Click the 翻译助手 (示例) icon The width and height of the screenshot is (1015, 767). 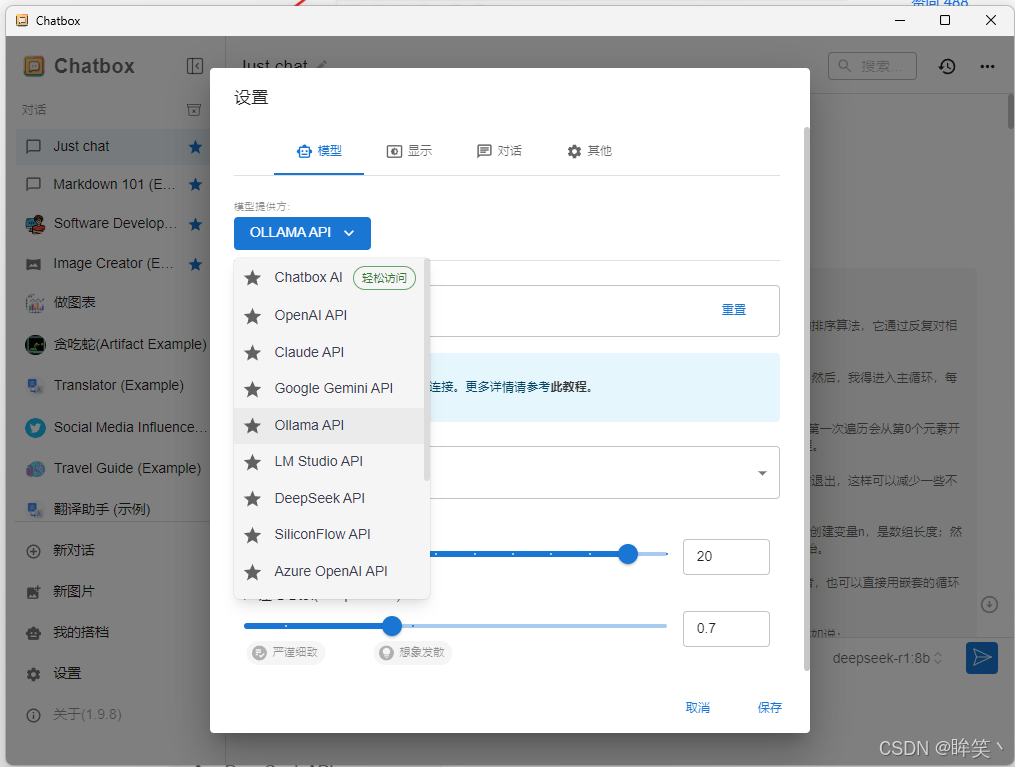pyautogui.click(x=35, y=509)
